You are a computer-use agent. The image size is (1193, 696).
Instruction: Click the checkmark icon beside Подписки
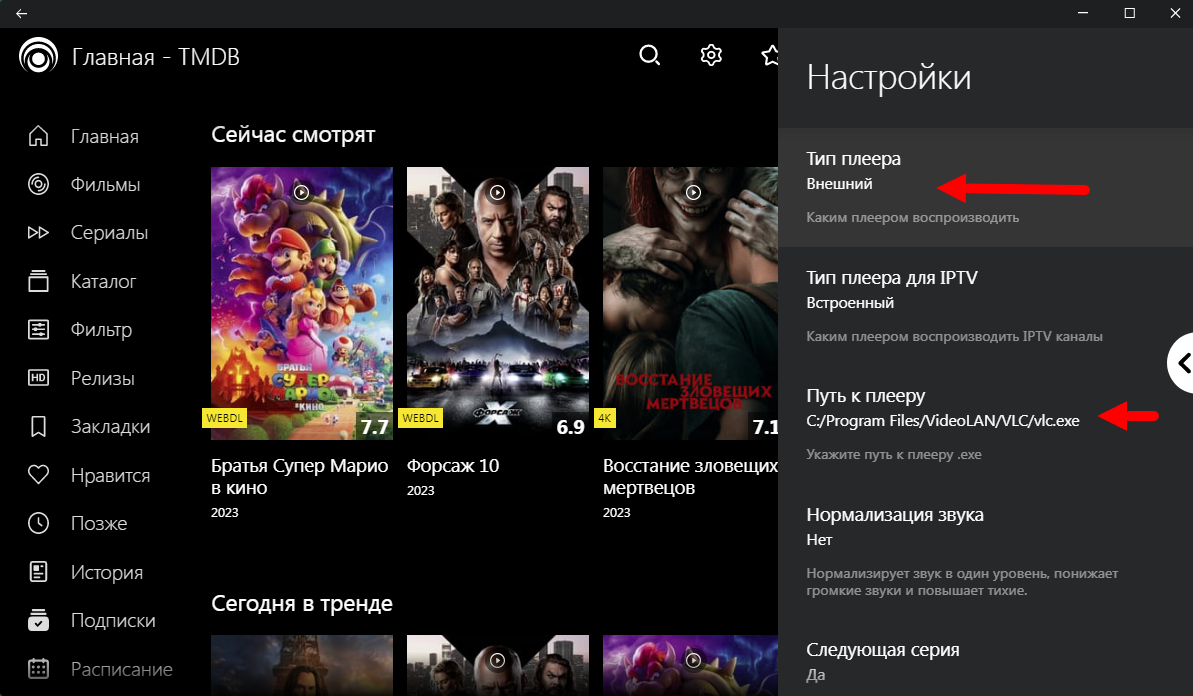[x=38, y=621]
